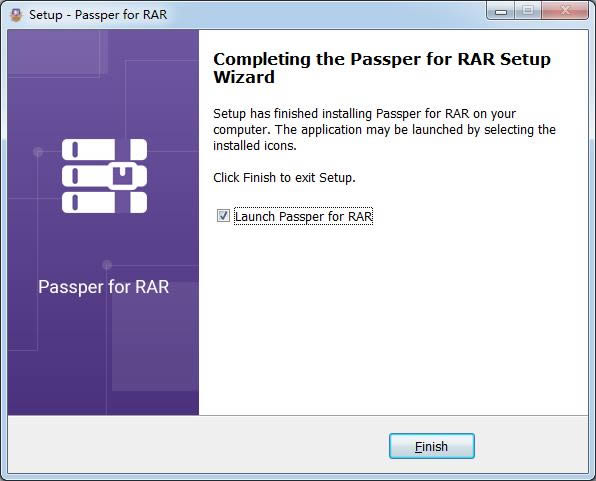This screenshot has width=596, height=481.
Task: Click the Finish button
Action: point(432,446)
